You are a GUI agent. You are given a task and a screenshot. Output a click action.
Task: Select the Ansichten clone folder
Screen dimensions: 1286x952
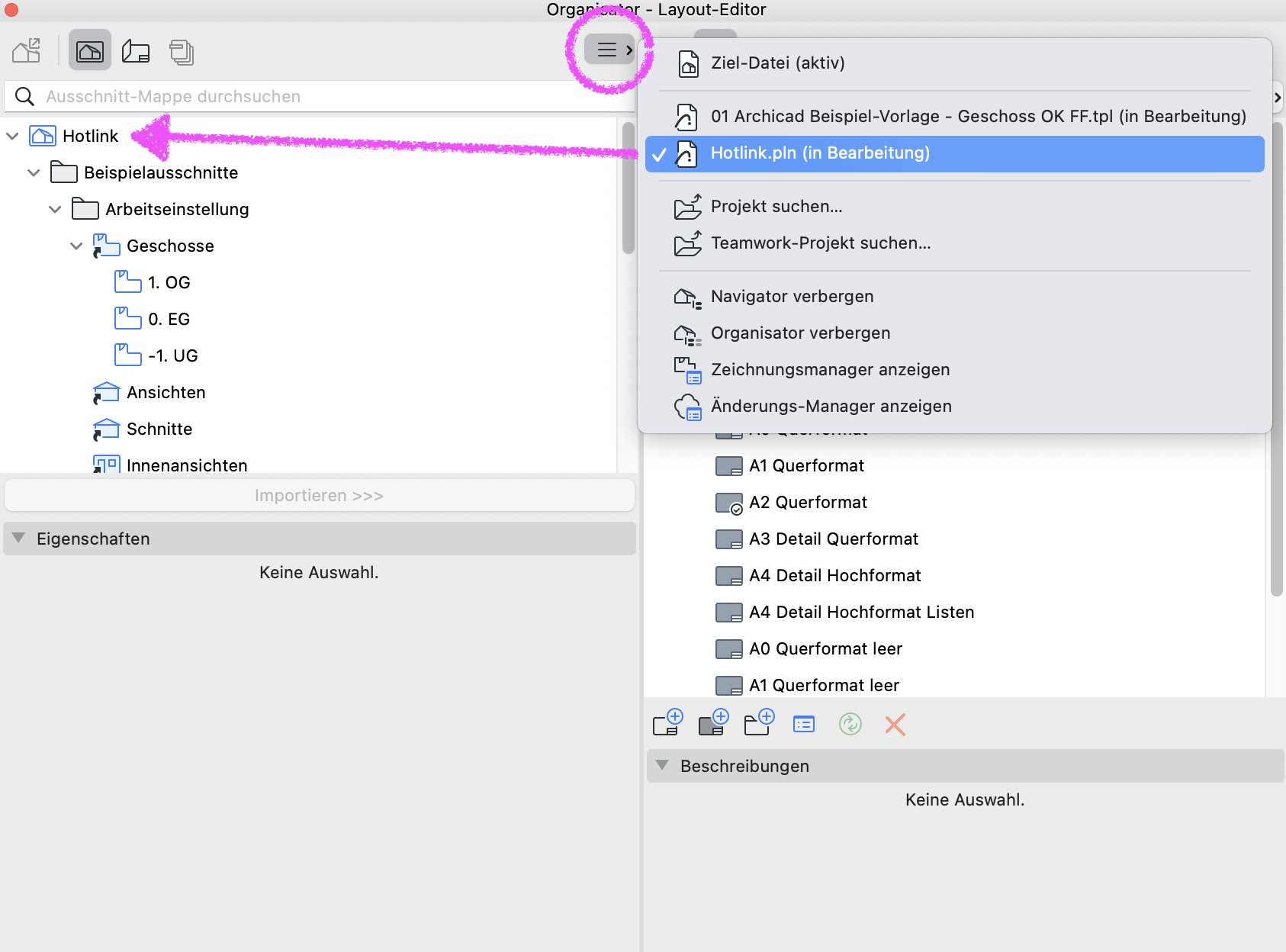(149, 392)
